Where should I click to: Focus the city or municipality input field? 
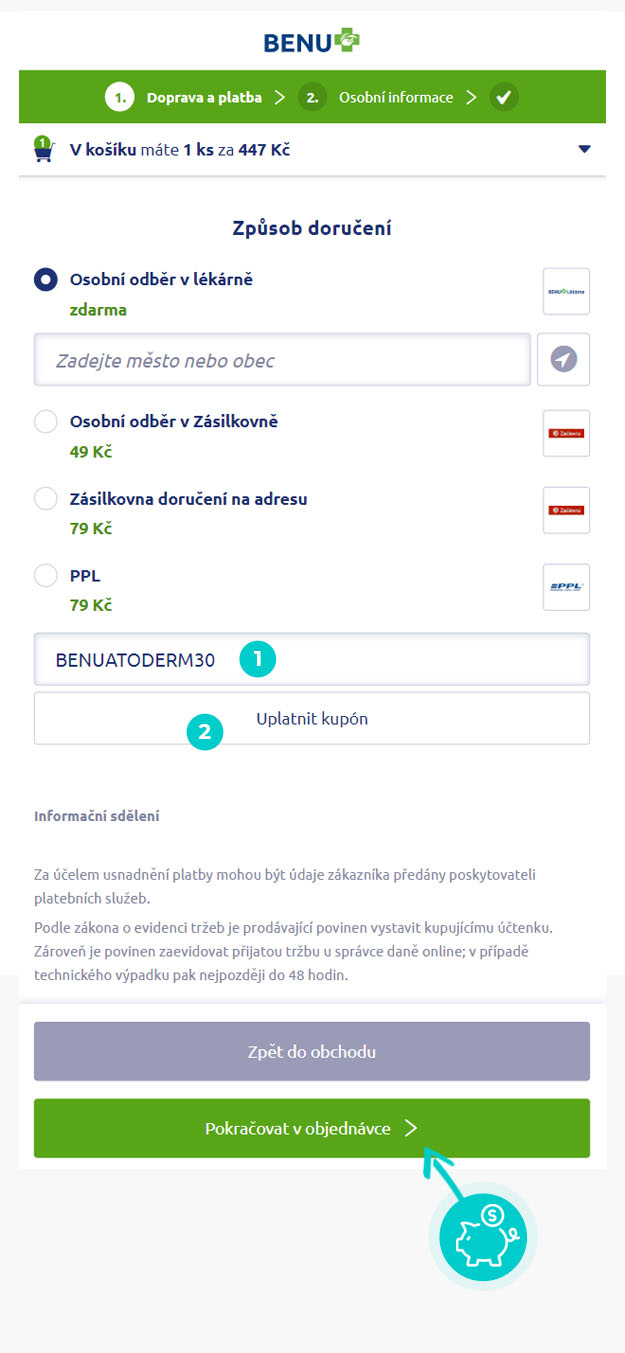(x=282, y=359)
